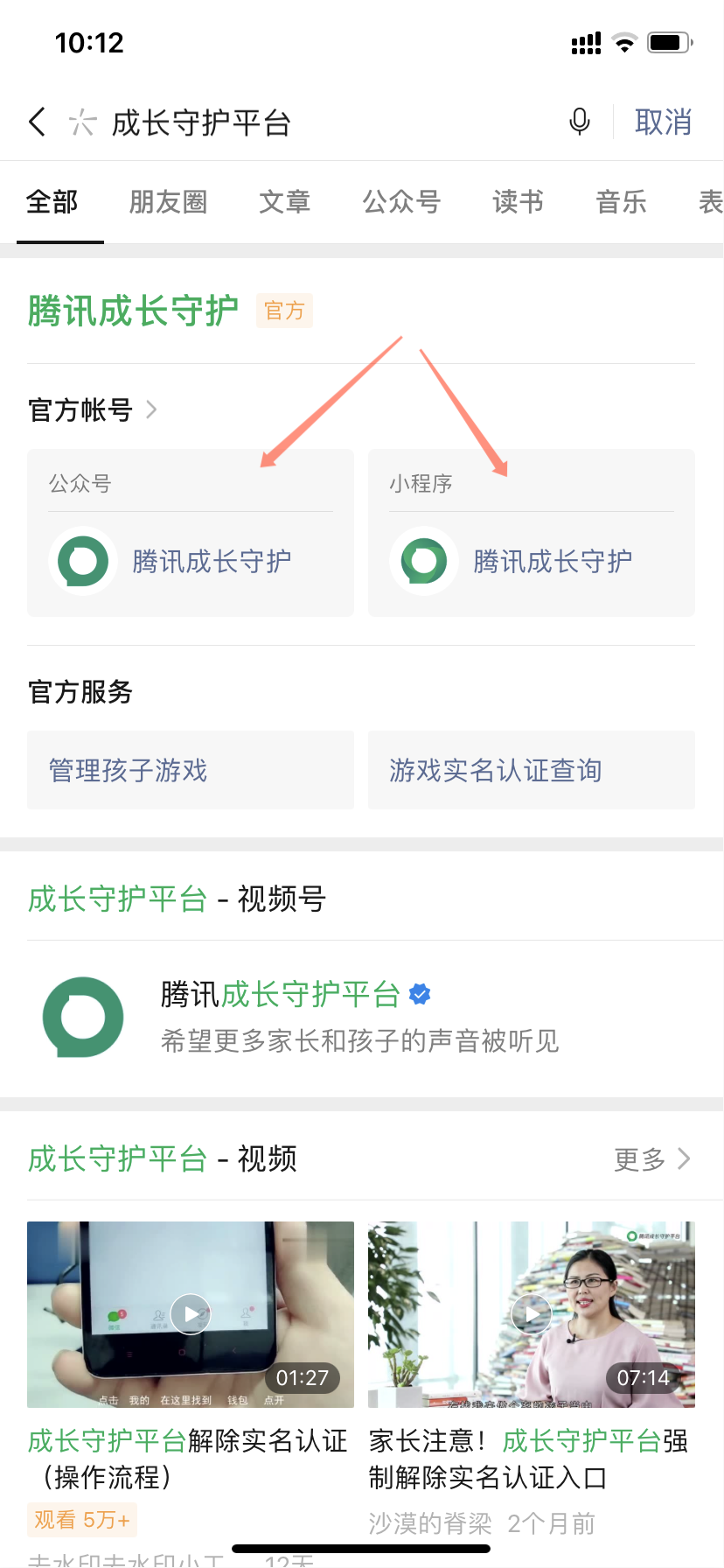The height and width of the screenshot is (1568, 724).
Task: Tap the back arrow icon
Action: (x=37, y=122)
